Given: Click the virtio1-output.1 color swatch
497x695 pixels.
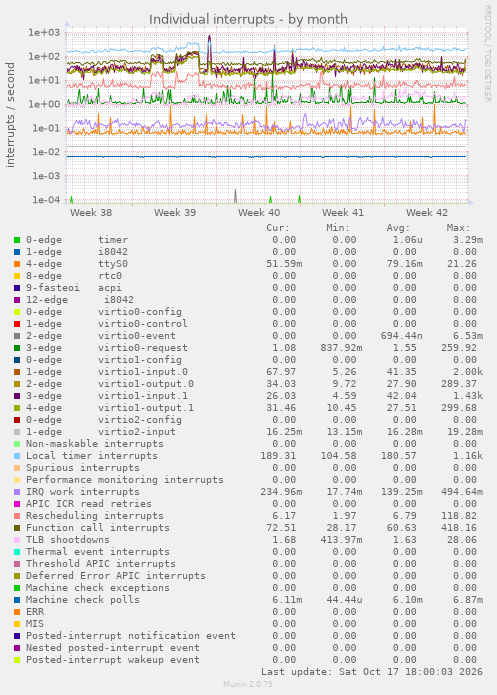Looking at the screenshot, I should (x=17, y=408).
